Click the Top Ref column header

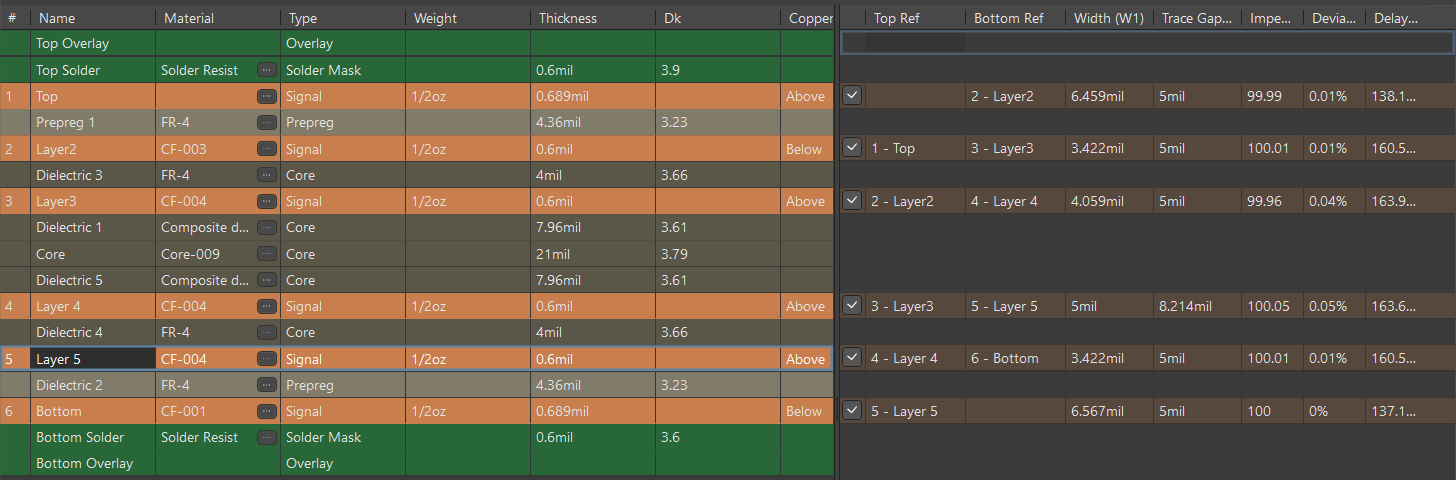point(896,18)
